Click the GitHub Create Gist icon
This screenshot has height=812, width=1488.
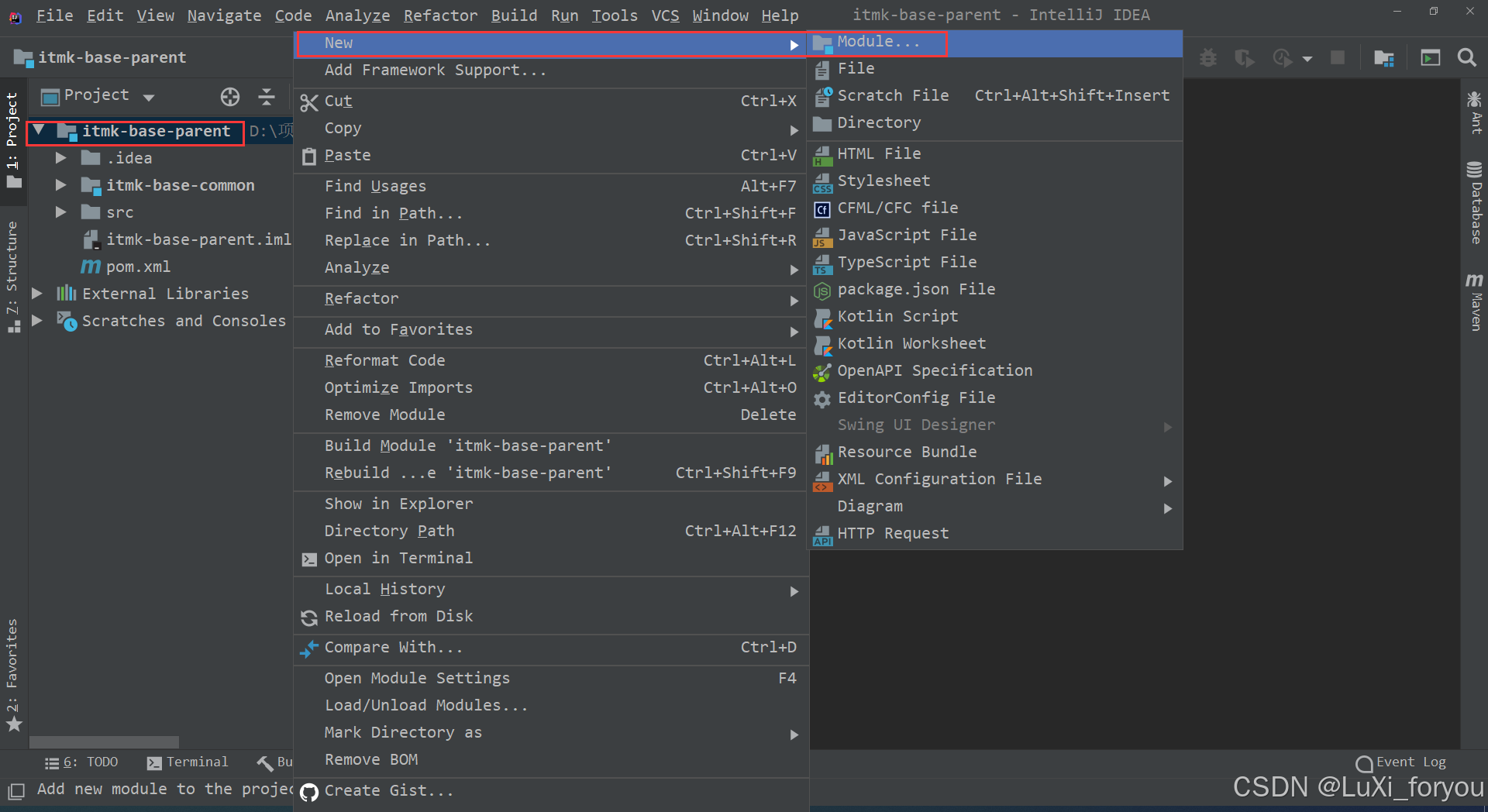click(309, 792)
